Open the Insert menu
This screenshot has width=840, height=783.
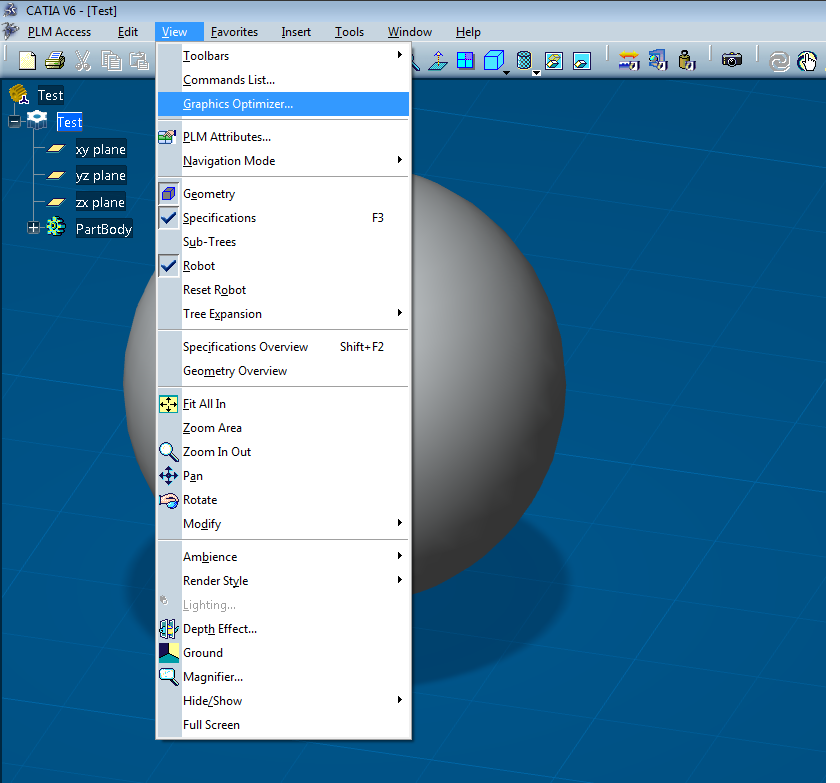click(296, 32)
